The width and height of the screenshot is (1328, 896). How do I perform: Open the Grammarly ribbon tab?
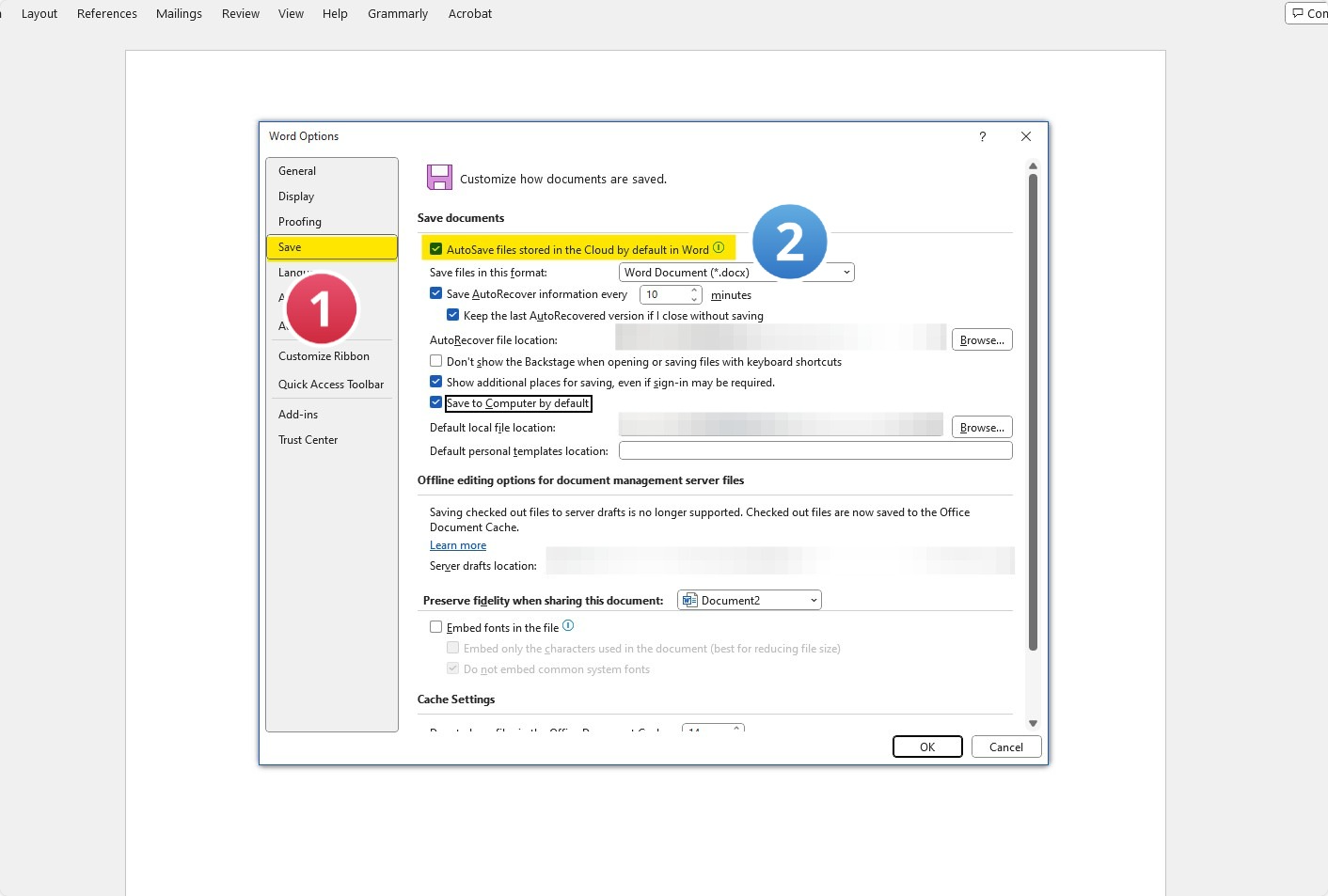398,13
